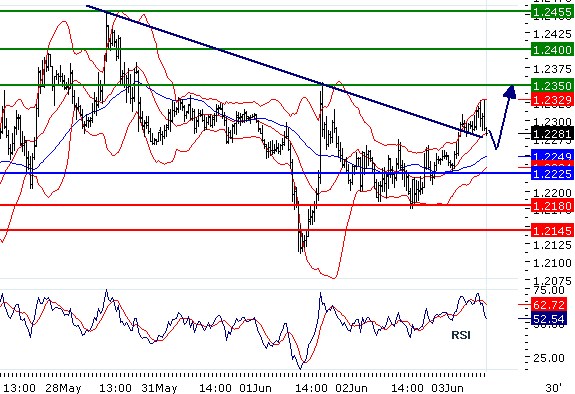Click the 1.2455 resistance price label

pyautogui.click(x=552, y=12)
